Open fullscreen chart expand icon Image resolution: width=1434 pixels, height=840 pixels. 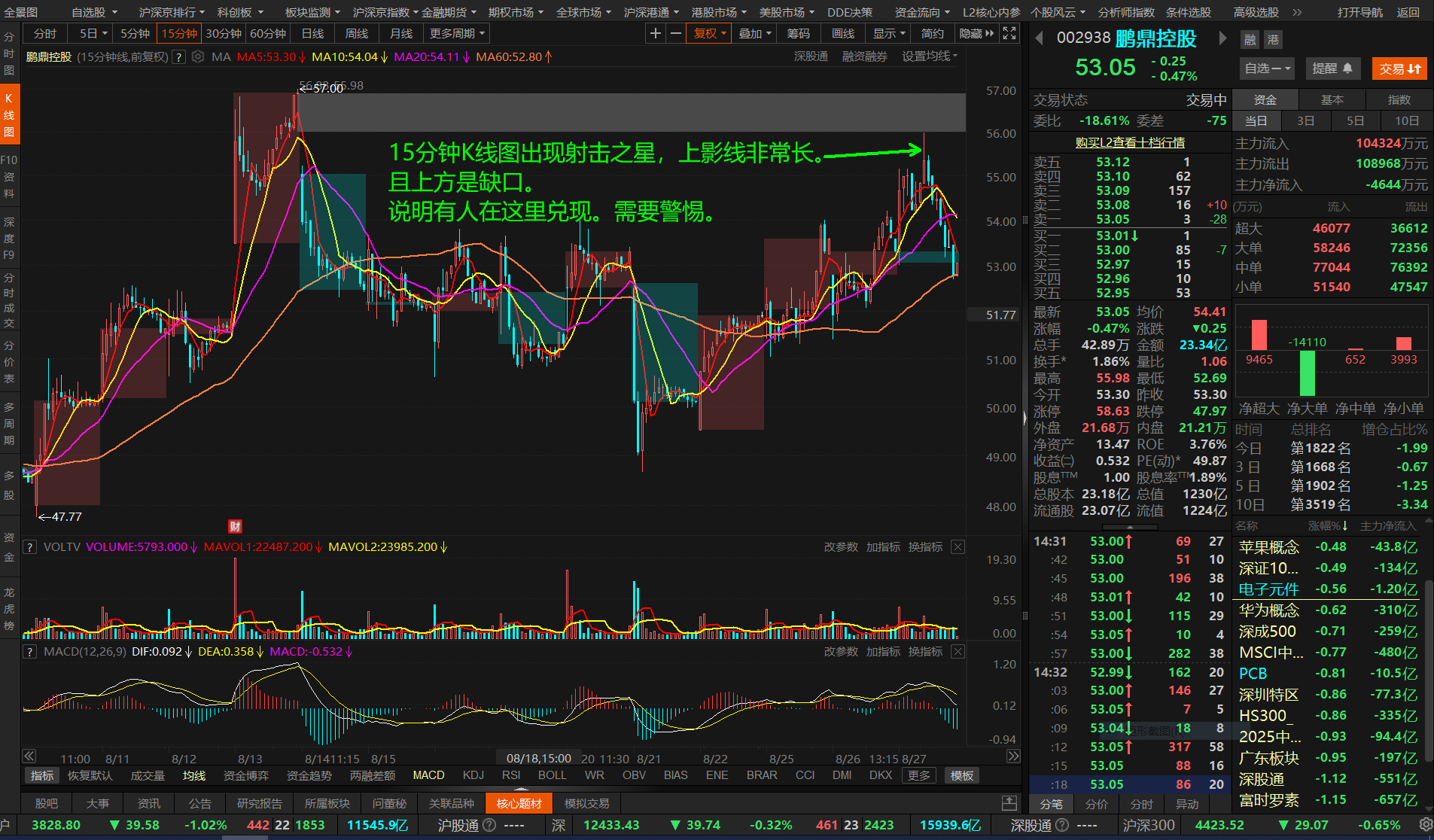(1009, 33)
